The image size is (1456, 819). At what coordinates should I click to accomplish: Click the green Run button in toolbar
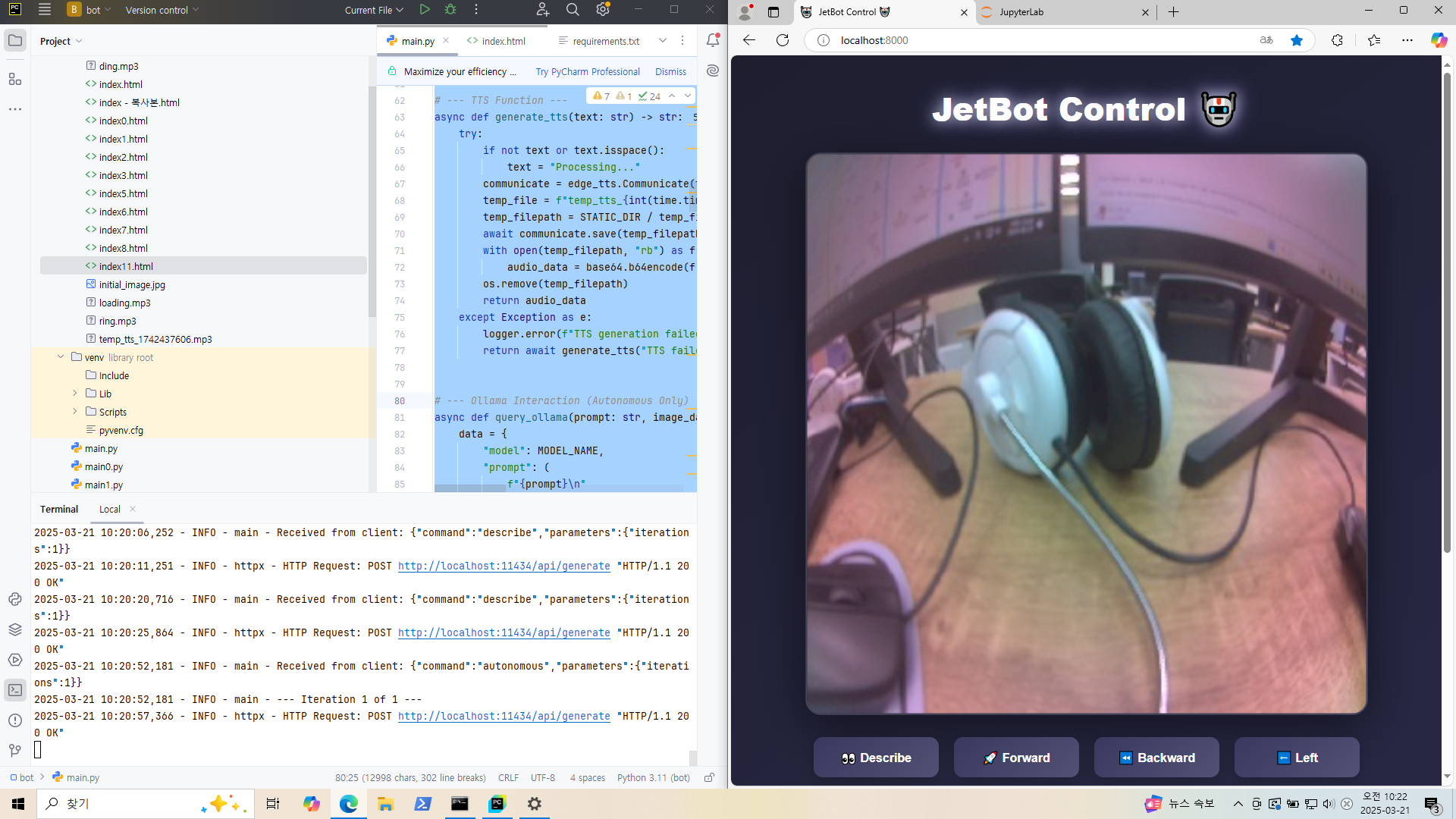click(x=425, y=10)
